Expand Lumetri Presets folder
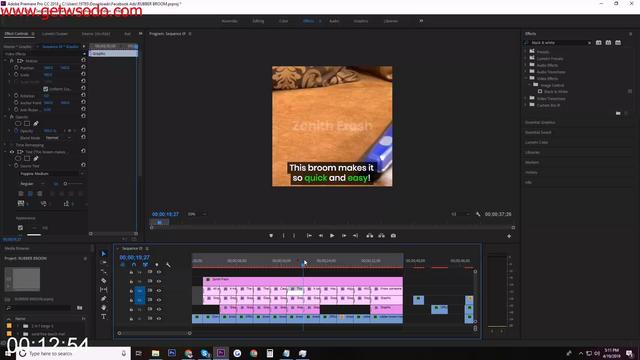The height and width of the screenshot is (360, 640). (526, 58)
